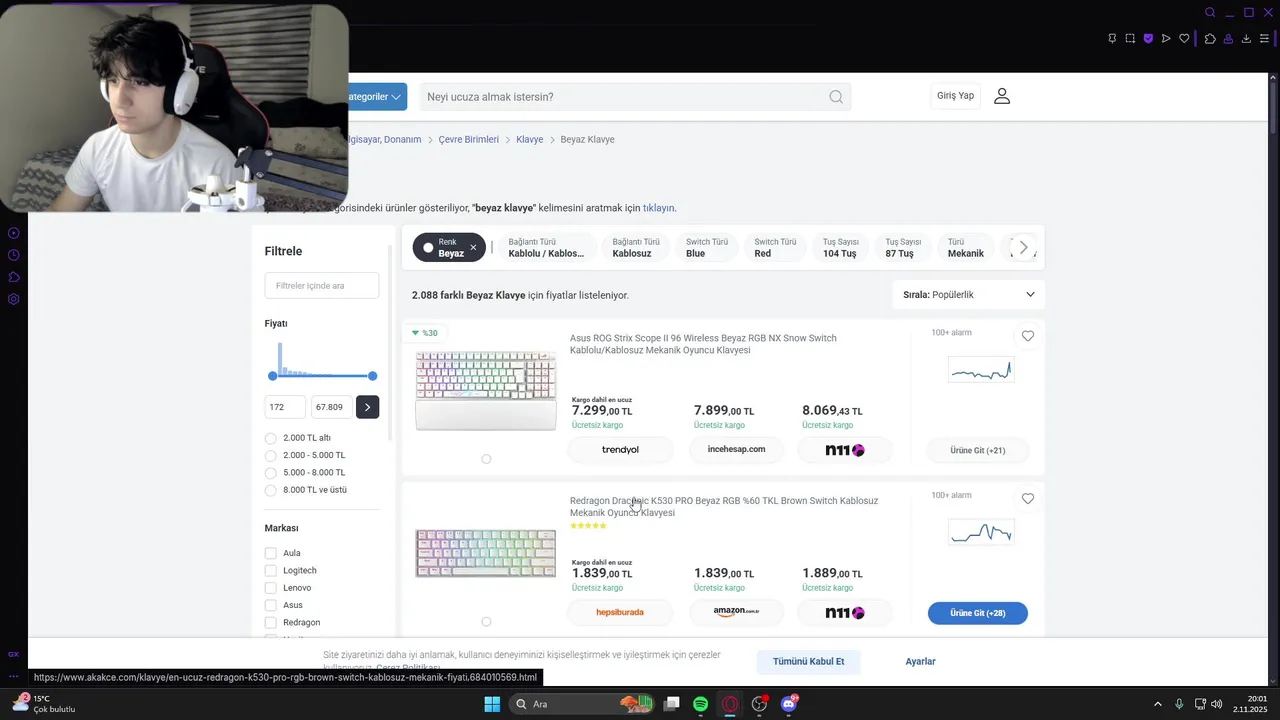Open the GX Control sidebar icon
Image resolution: width=1280 pixels, height=720 pixels.
point(13,233)
